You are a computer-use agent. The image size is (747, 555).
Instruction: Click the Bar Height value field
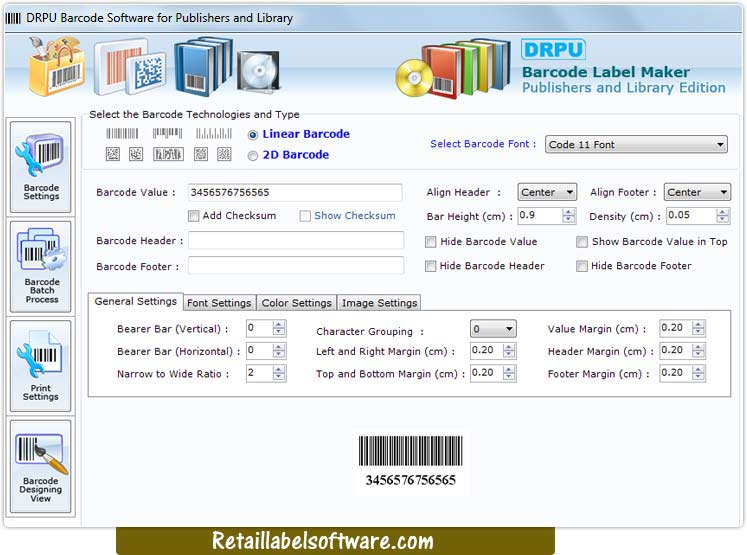click(x=540, y=215)
